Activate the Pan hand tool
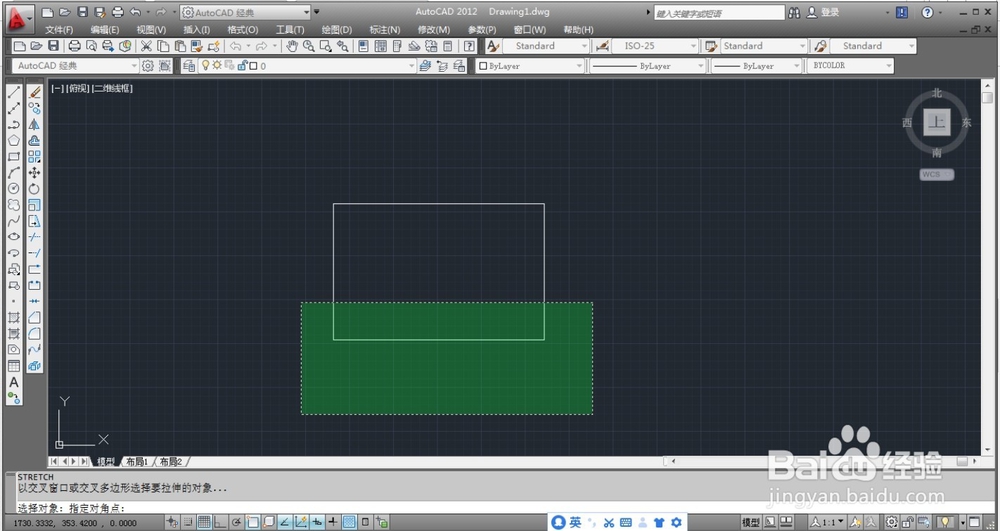This screenshot has width=1000, height=531. (292, 46)
